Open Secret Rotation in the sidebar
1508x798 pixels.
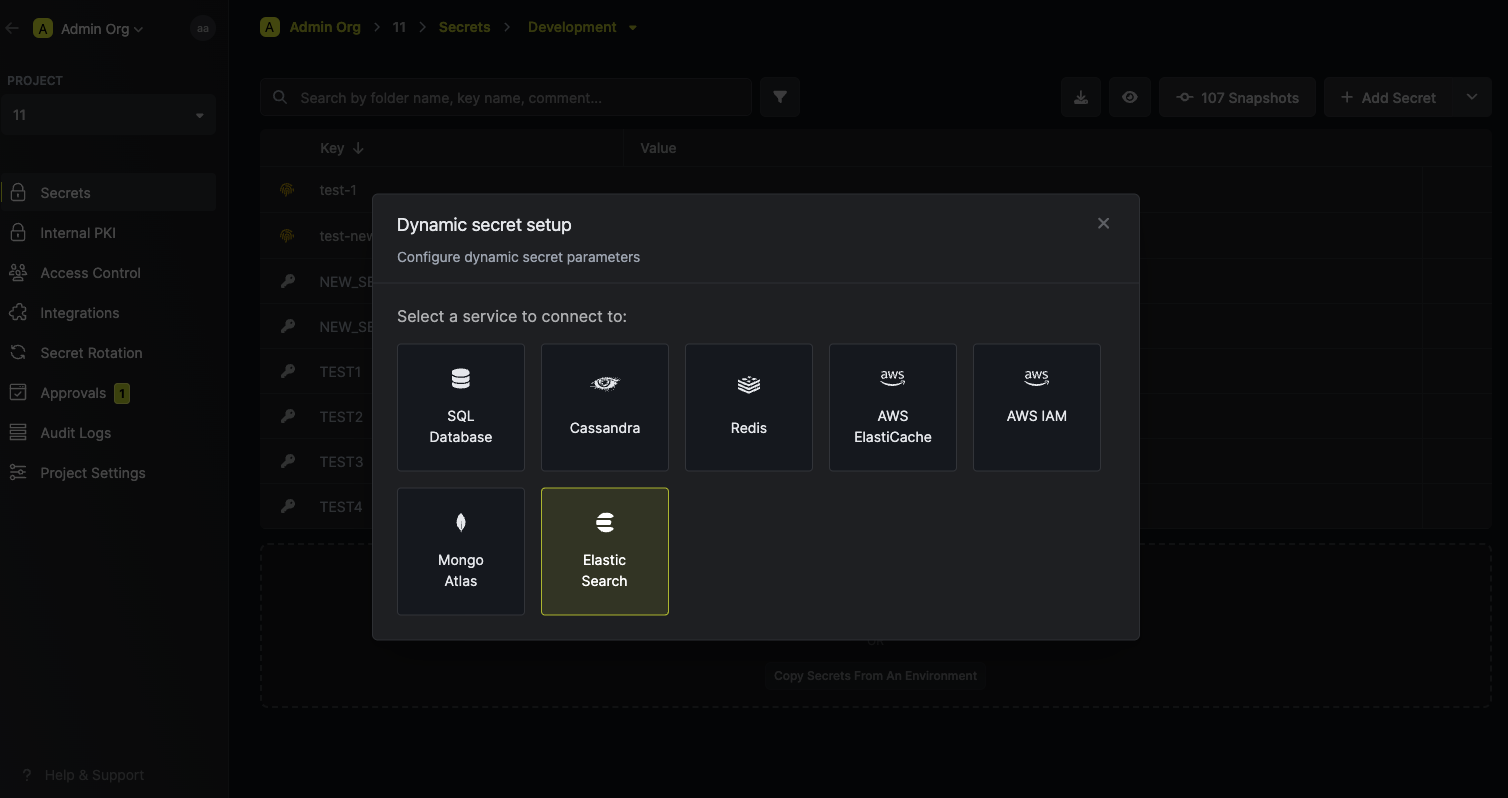tap(108, 352)
